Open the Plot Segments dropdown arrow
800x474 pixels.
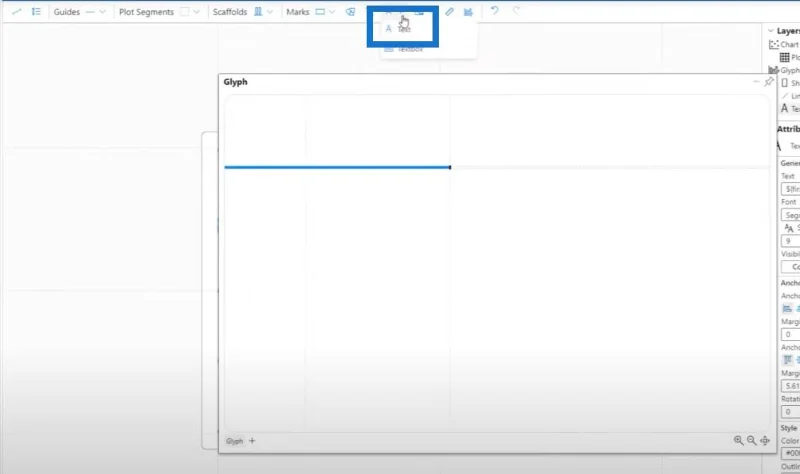196,12
